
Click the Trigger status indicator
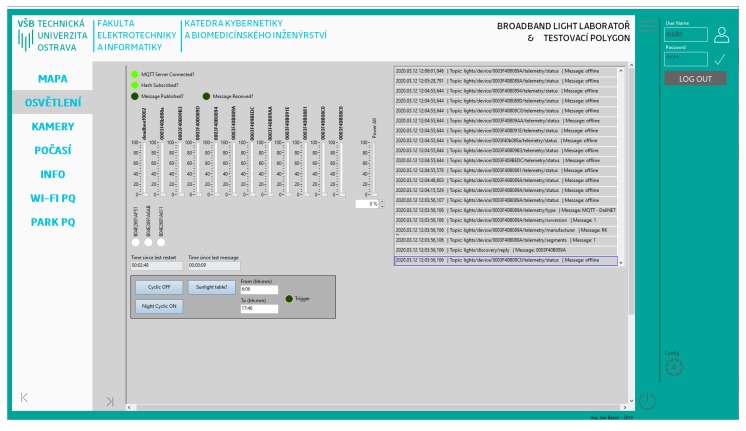coord(290,298)
